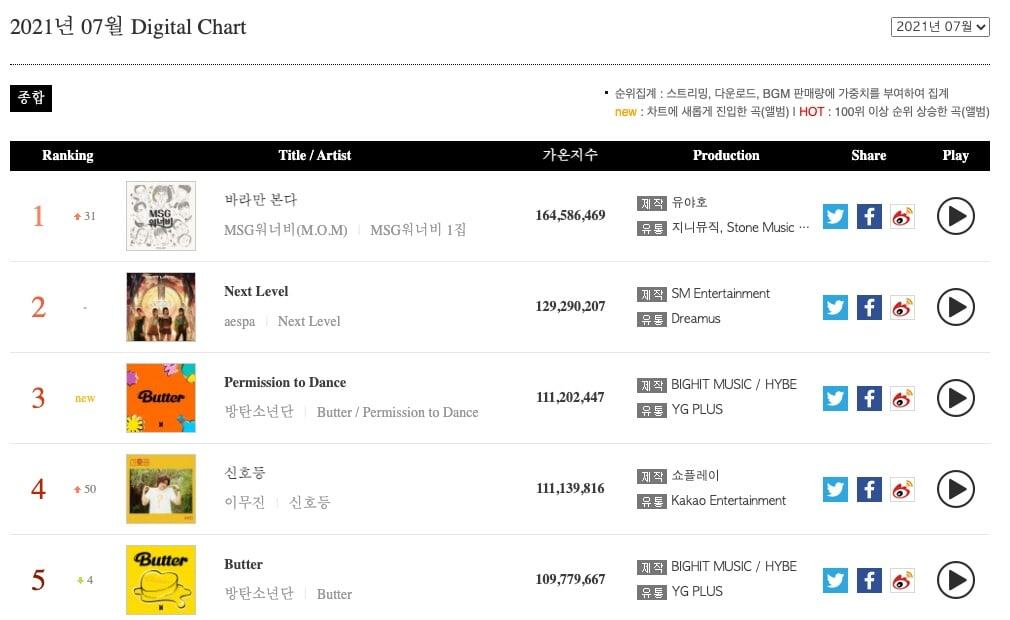Viewport: 1010px width, 620px height.
Task: Share Permission to Dance on Weibo
Action: pos(902,398)
